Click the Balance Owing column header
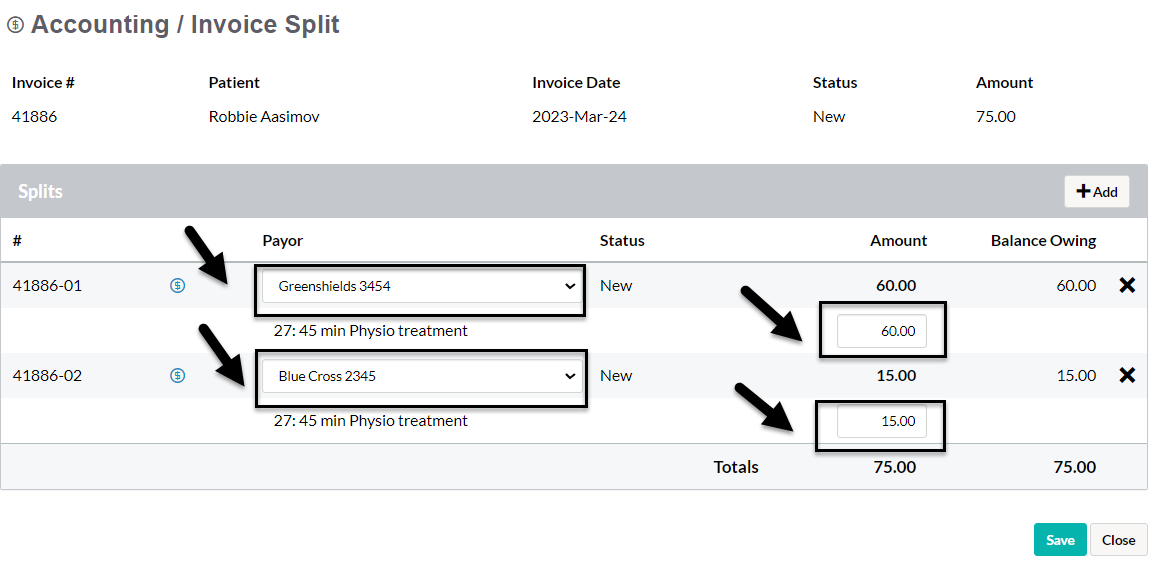Image resolution: width=1152 pixels, height=562 pixels. click(x=1043, y=241)
